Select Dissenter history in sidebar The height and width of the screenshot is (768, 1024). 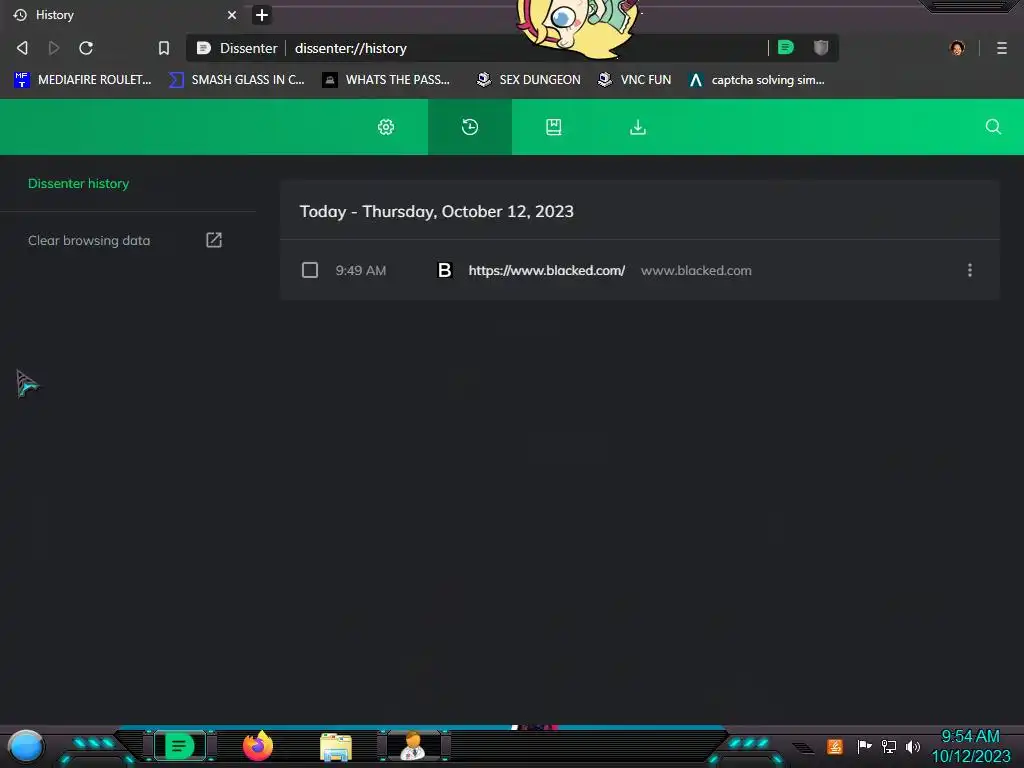78,184
